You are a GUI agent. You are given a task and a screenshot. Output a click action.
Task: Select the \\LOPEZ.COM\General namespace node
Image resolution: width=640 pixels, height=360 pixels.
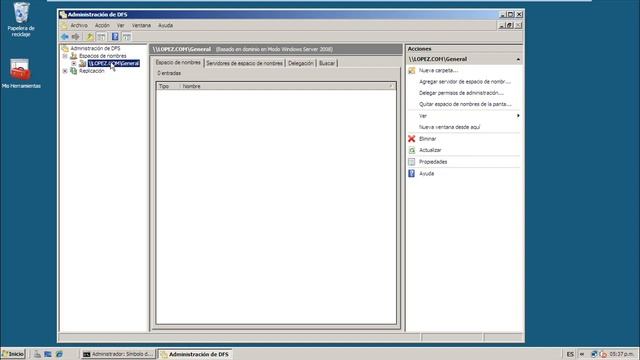coord(114,63)
